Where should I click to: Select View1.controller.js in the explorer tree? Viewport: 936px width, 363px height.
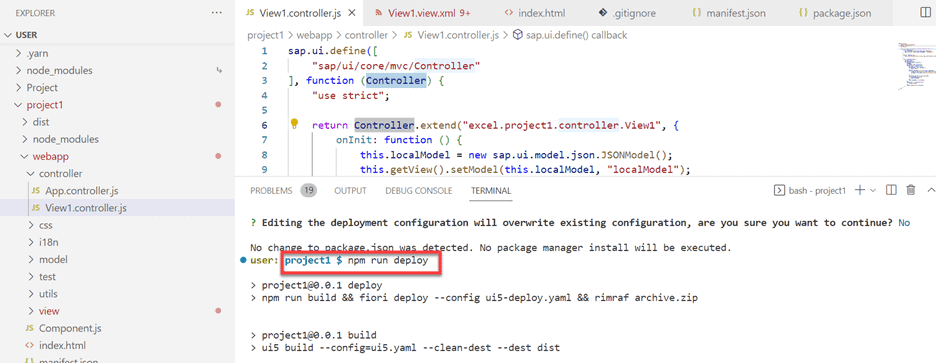coord(117,208)
